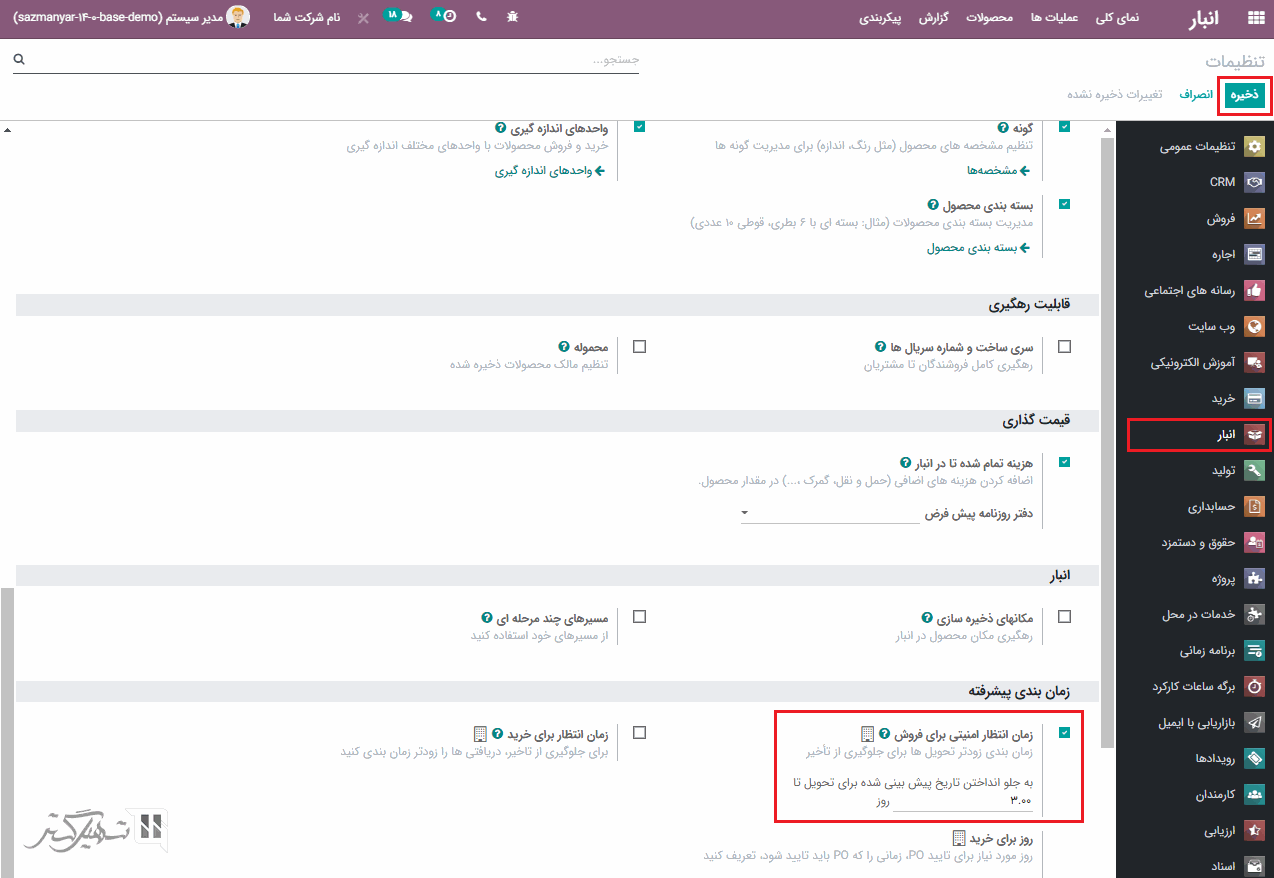Screen dimensions: 1274x878
Task: Click the bug debug icon in top bar
Action: [x=513, y=17]
